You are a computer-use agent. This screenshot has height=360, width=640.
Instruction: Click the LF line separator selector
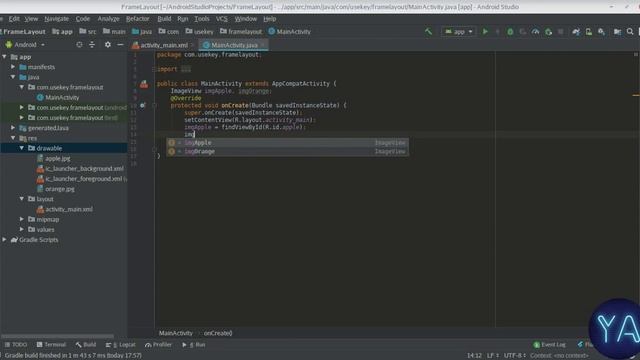click(x=492, y=356)
